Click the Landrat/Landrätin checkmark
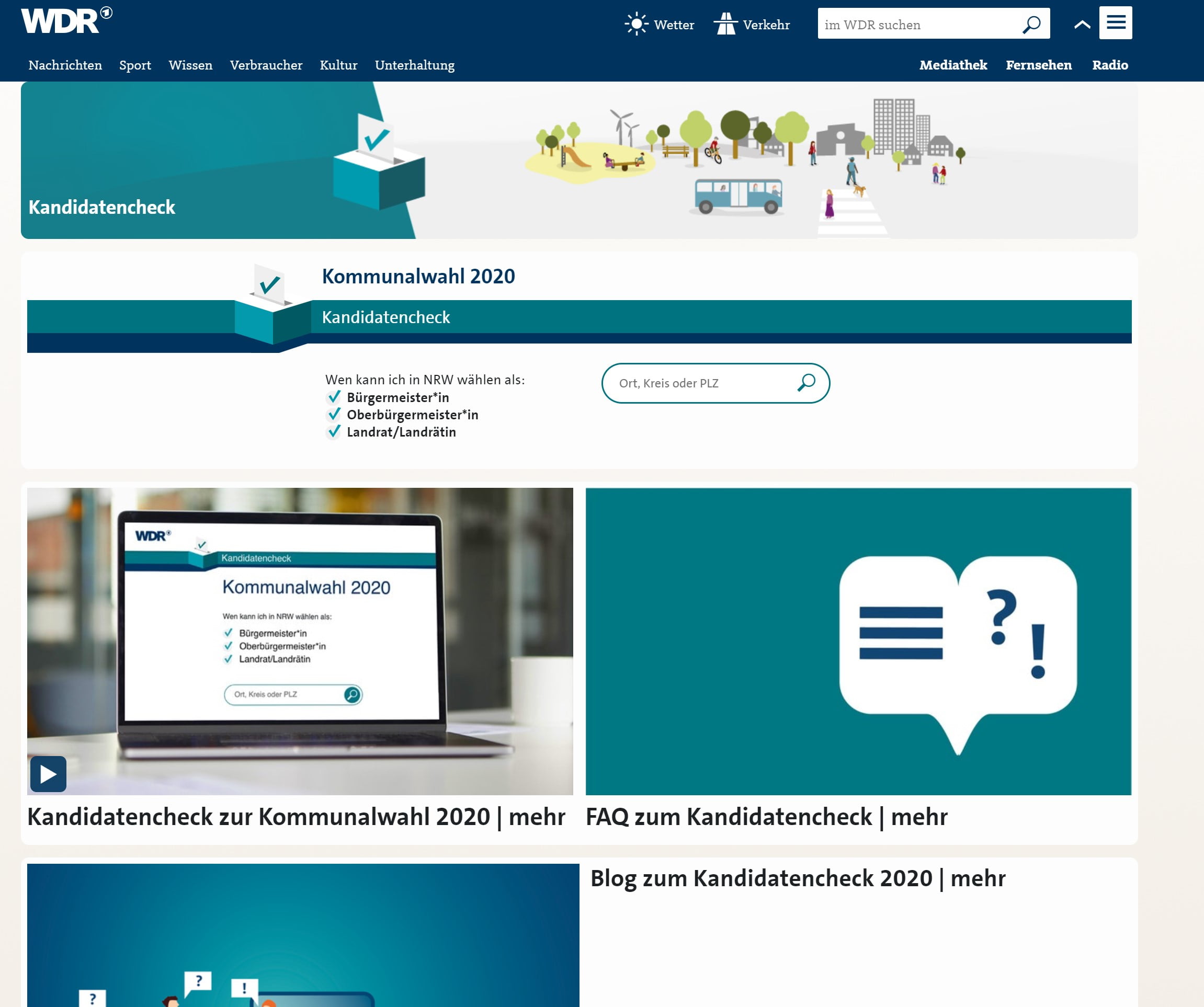 [x=334, y=431]
